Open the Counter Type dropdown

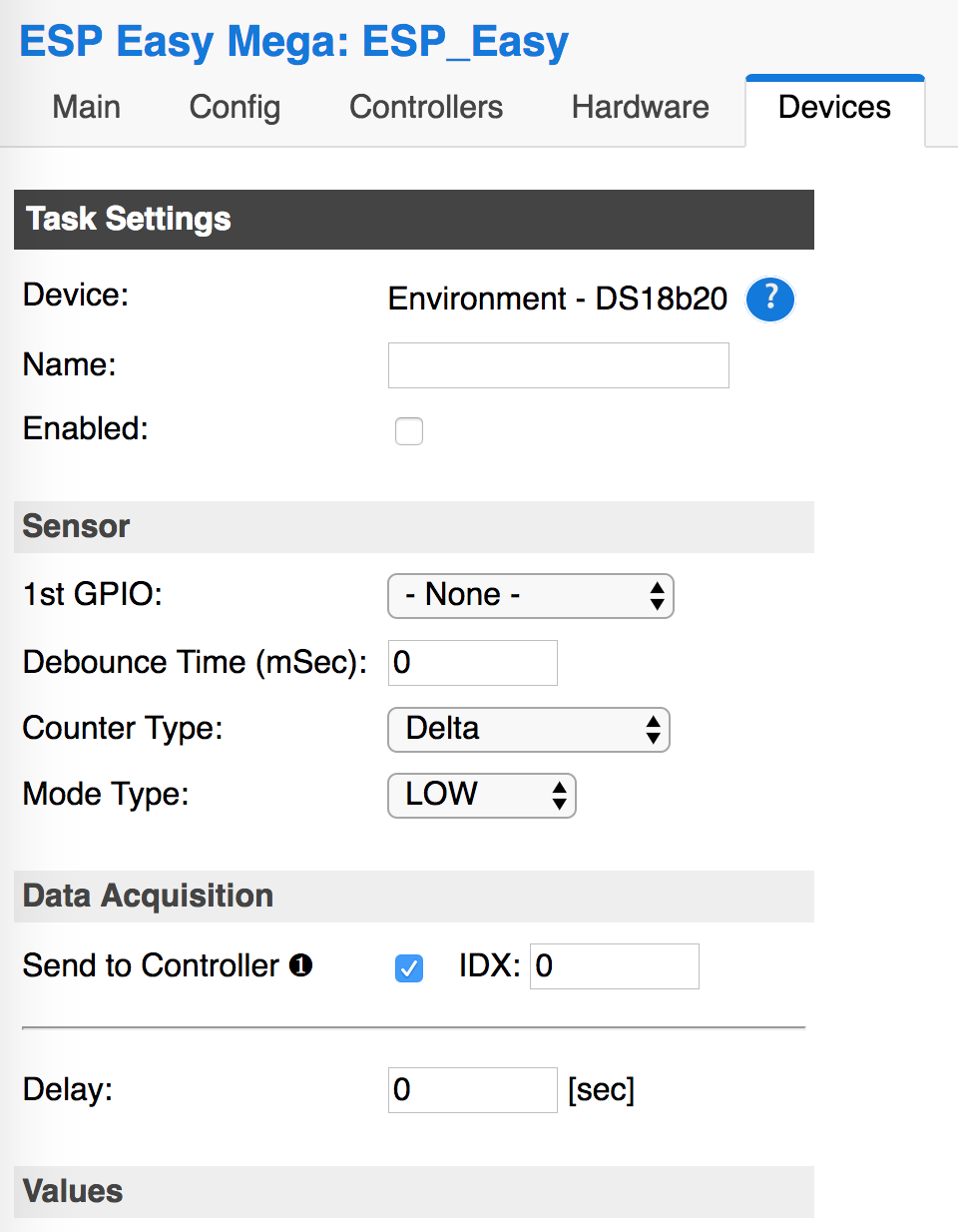coord(528,730)
